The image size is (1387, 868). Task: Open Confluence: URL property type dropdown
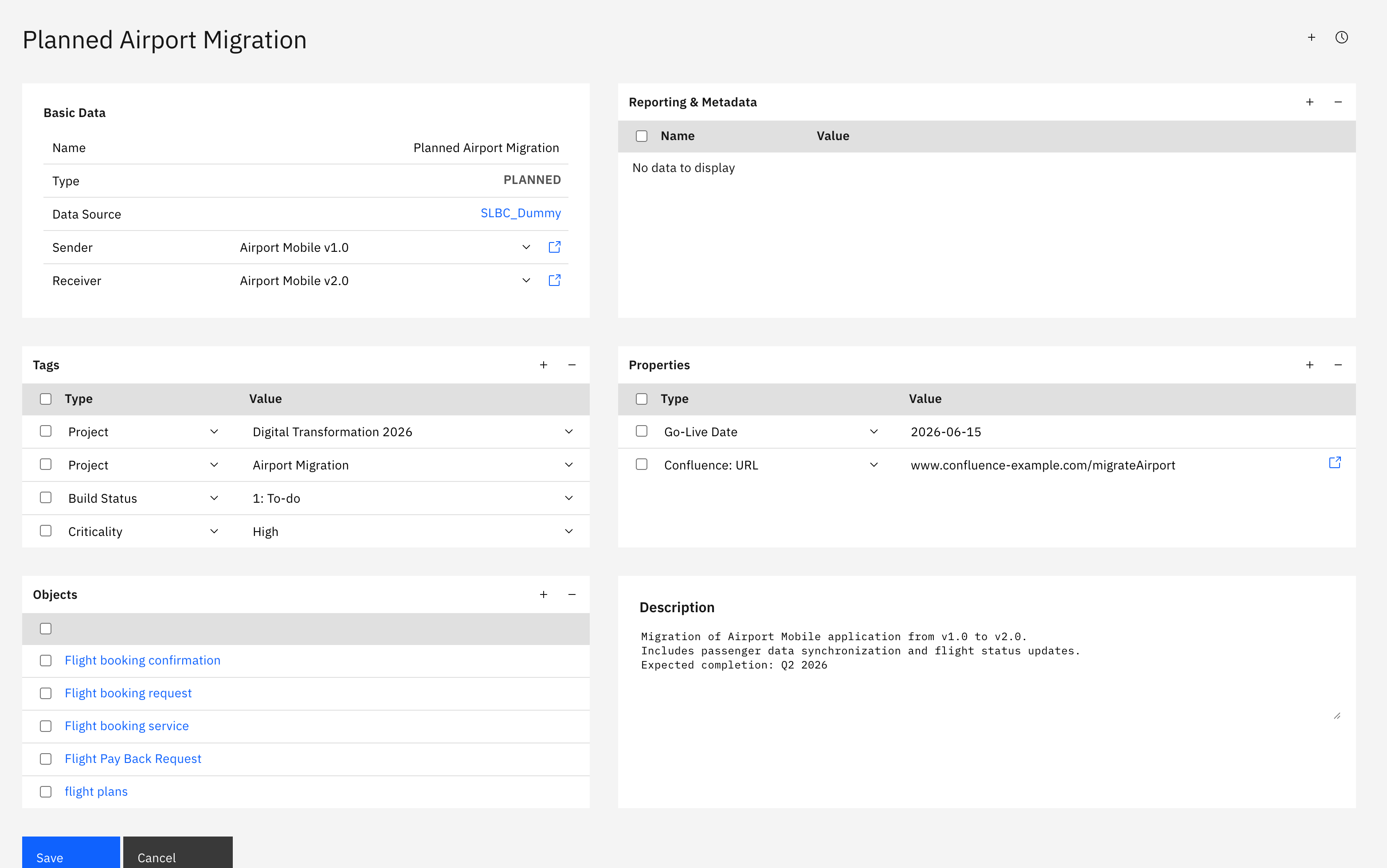(x=873, y=465)
